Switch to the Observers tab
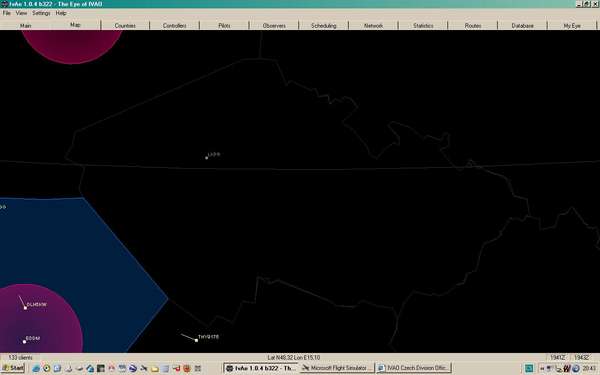 (274, 26)
